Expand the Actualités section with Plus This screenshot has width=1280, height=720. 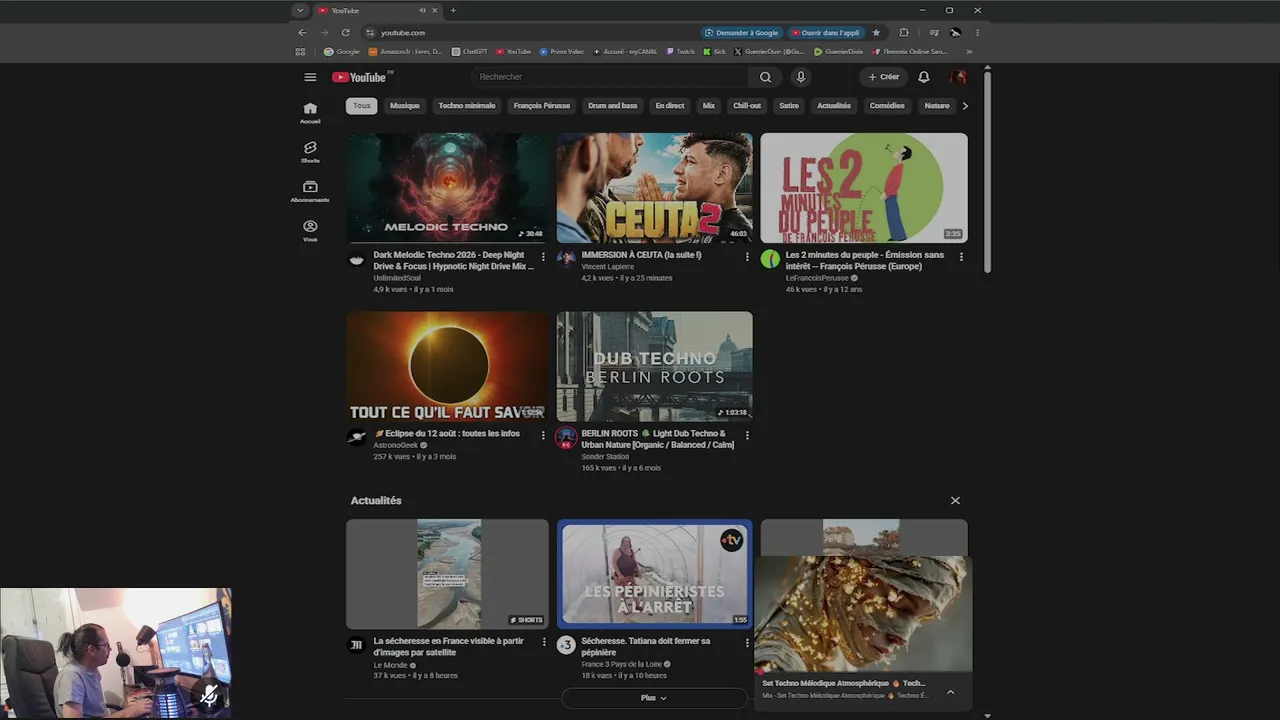tap(654, 698)
